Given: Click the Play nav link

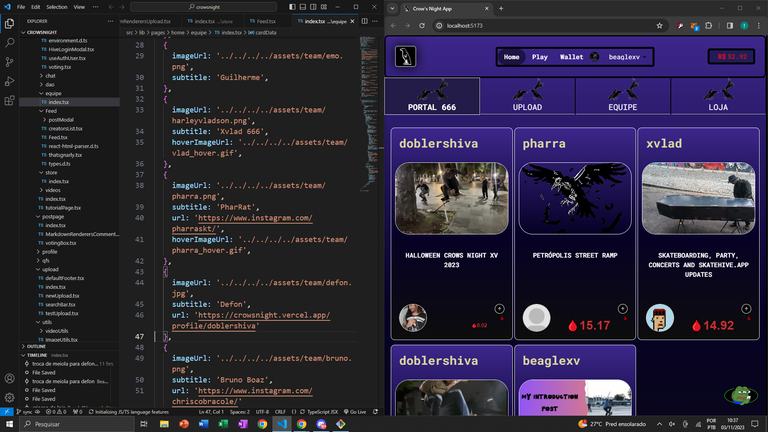Looking at the screenshot, I should coord(540,57).
